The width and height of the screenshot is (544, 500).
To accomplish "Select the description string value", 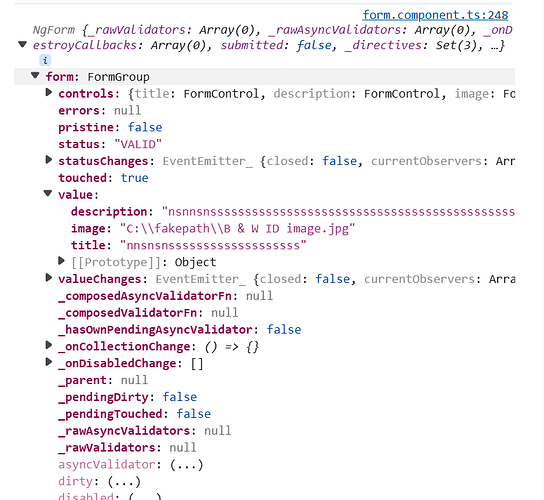I will 338,212.
